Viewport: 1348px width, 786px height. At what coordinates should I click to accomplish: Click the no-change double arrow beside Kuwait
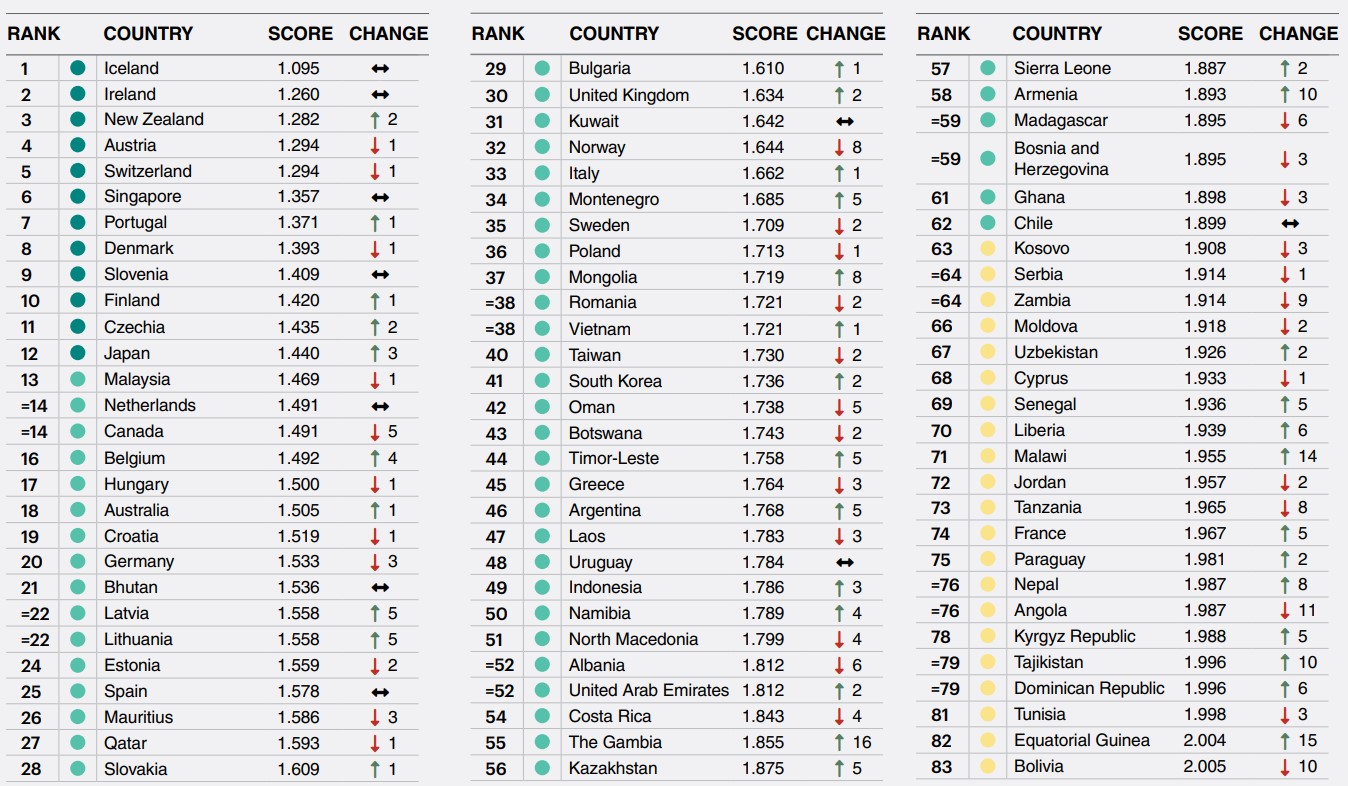[844, 121]
